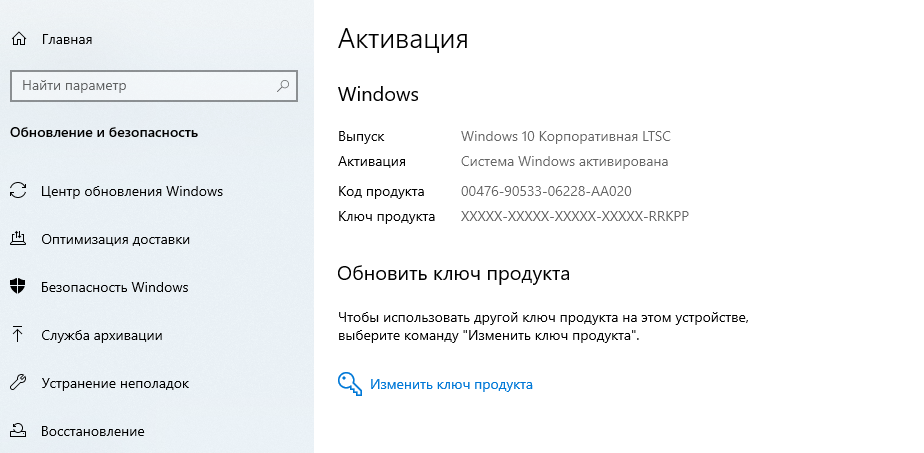The image size is (924, 453).
Task: Click edition text Windows 10 Корпоративная LTSC
Action: tap(566, 137)
